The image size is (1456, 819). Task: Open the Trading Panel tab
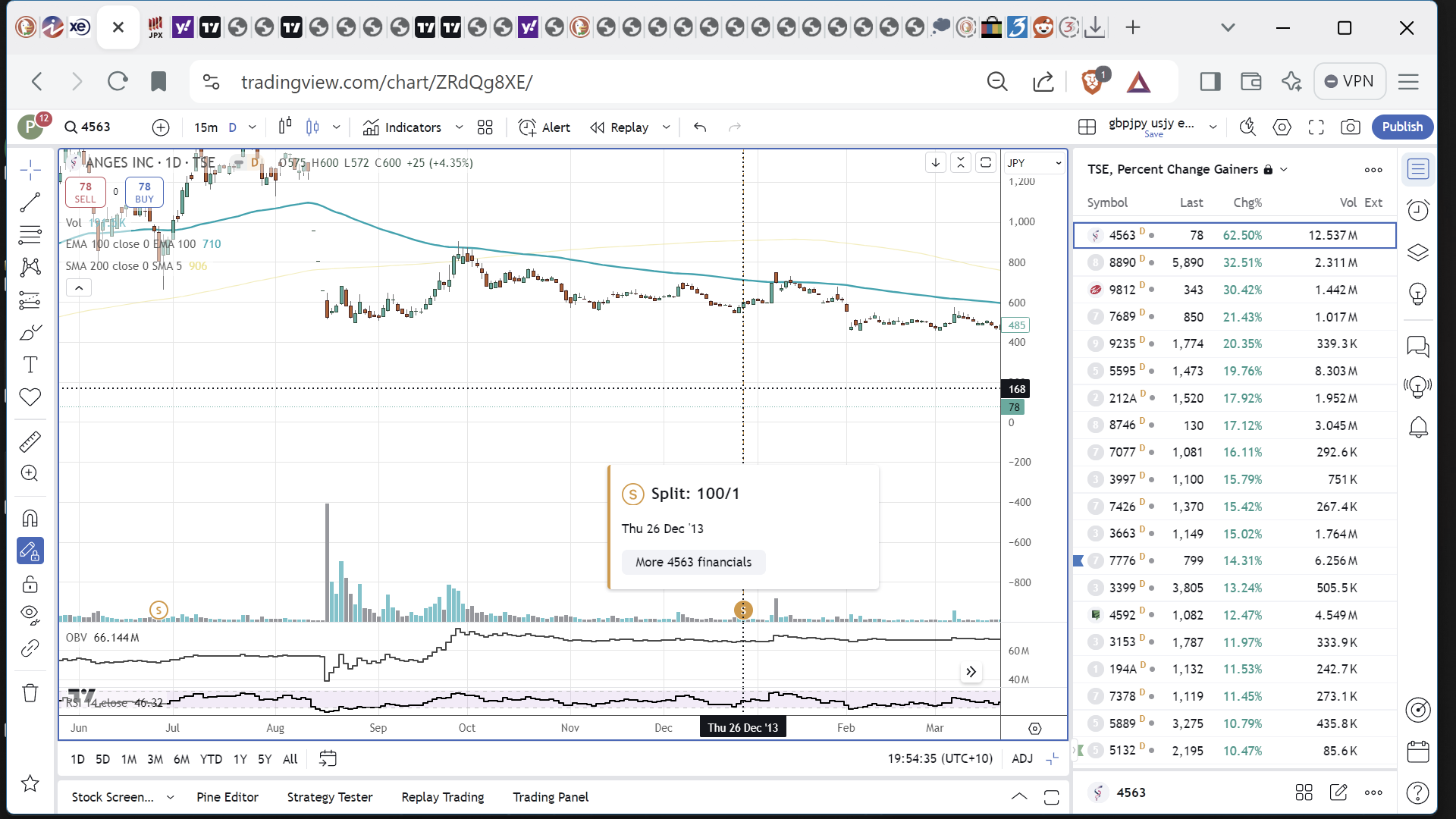point(551,797)
